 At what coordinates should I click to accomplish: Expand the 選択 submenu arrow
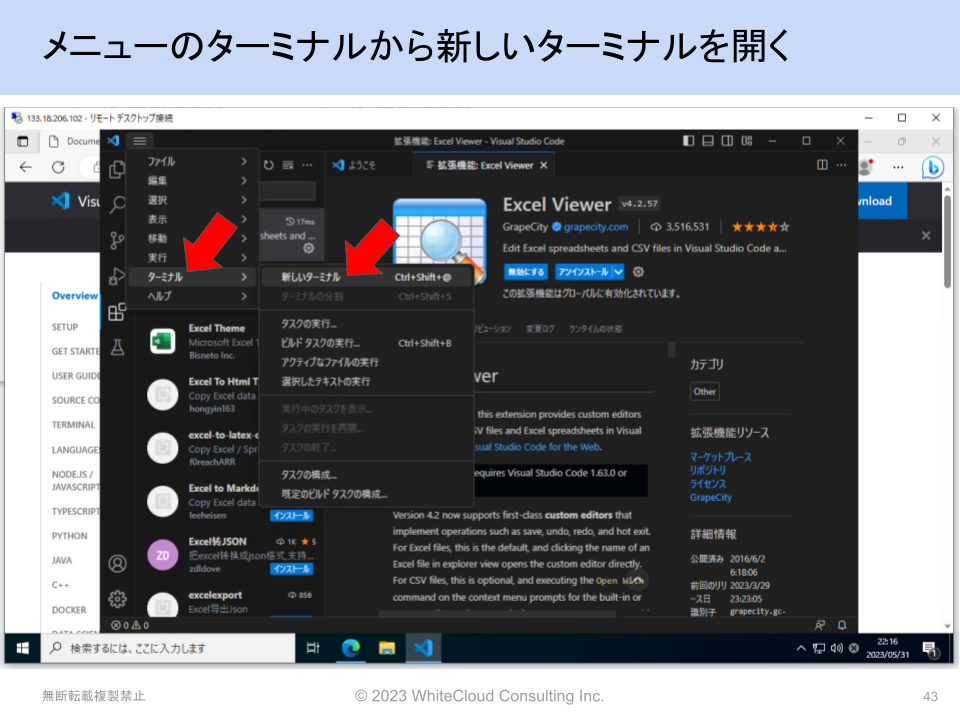click(244, 200)
